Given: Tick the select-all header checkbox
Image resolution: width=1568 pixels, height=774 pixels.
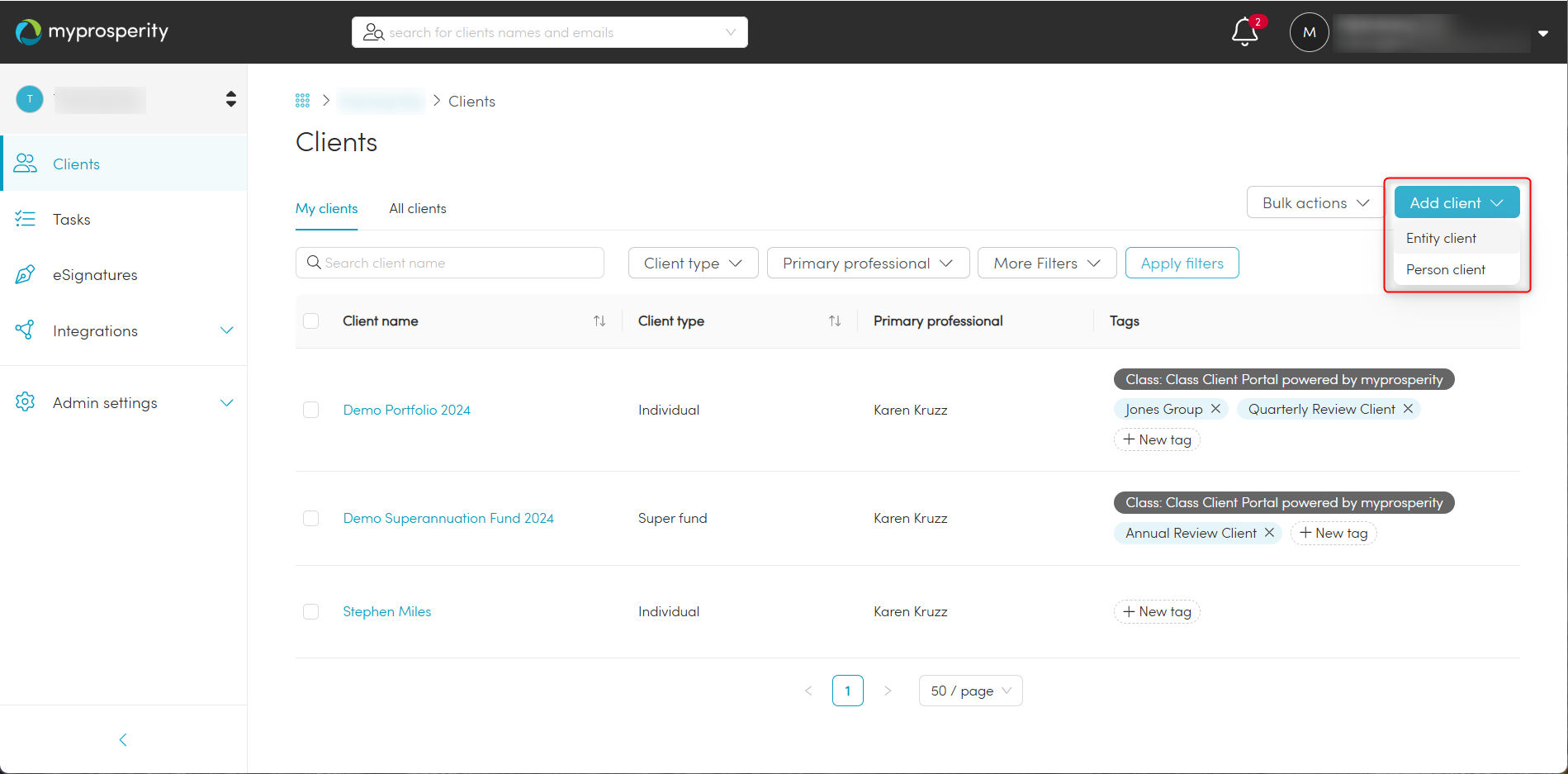Looking at the screenshot, I should click(x=310, y=321).
